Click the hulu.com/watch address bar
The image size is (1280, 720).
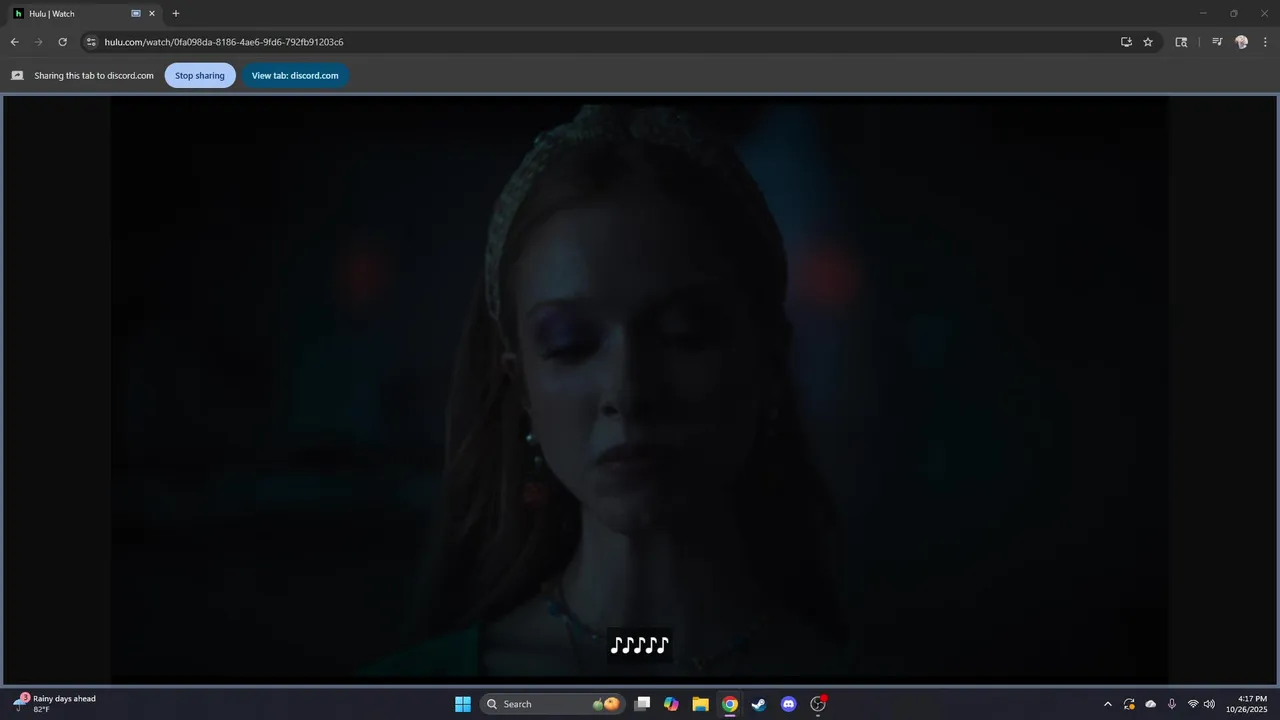click(600, 42)
